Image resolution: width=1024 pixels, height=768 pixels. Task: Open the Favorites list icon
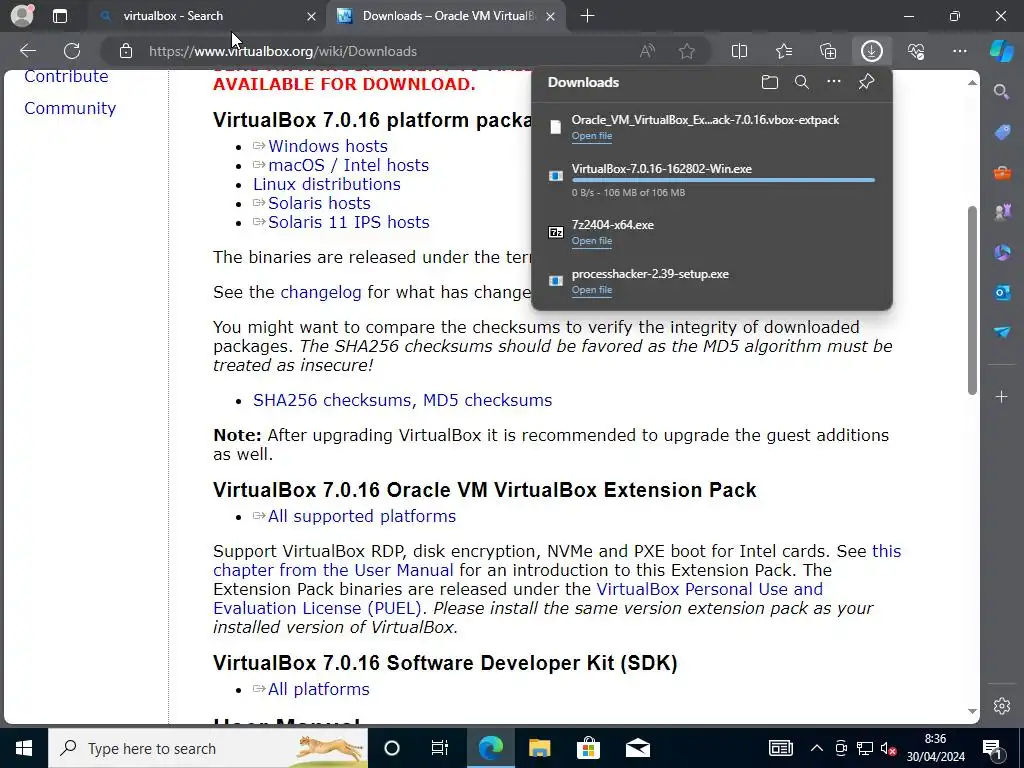tap(784, 51)
